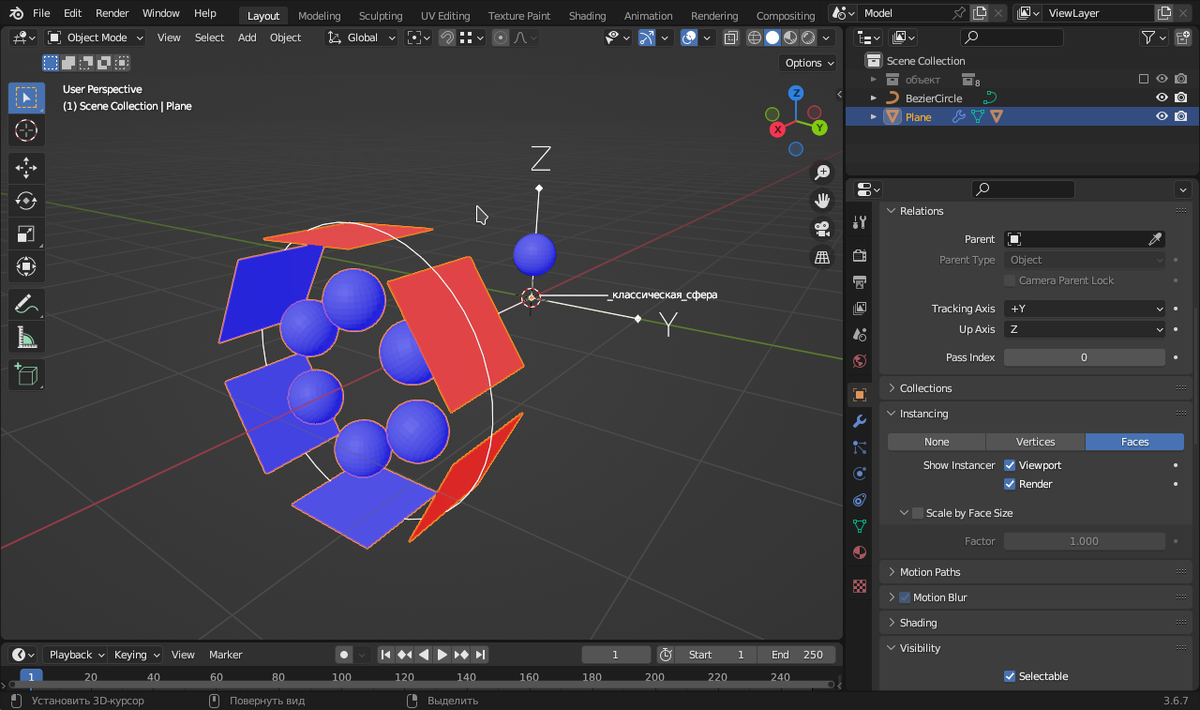The width and height of the screenshot is (1200, 710).
Task: Hide the Plane object in viewport
Action: click(x=1161, y=116)
